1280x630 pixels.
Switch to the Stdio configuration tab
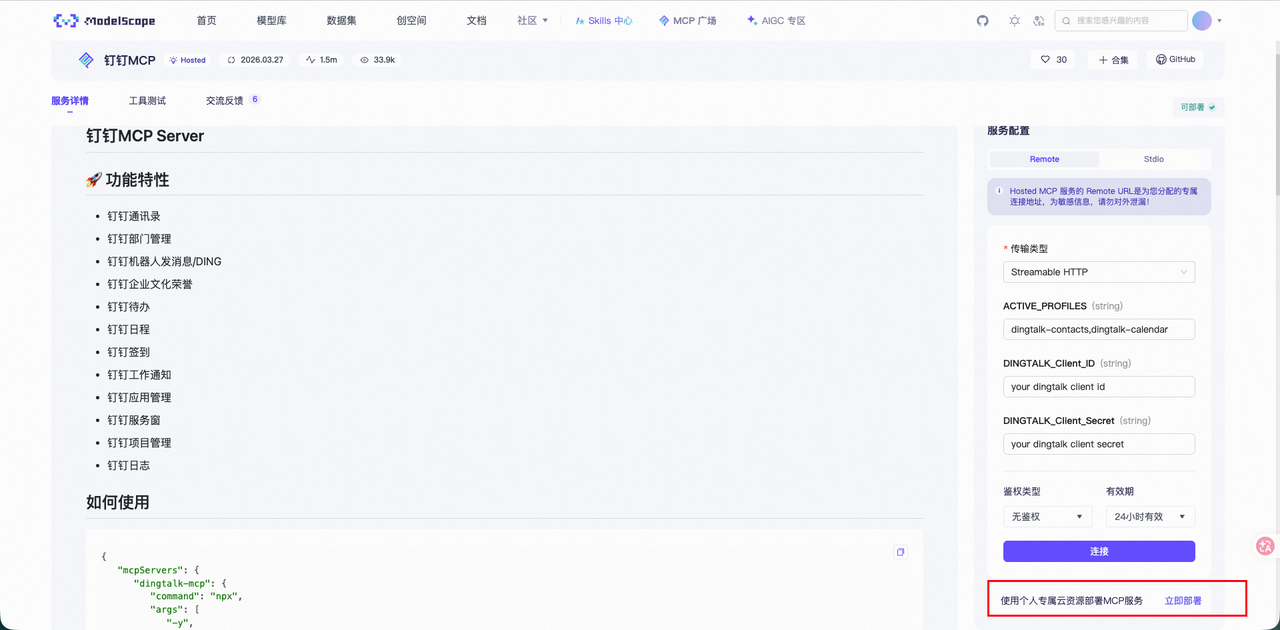(x=1154, y=159)
